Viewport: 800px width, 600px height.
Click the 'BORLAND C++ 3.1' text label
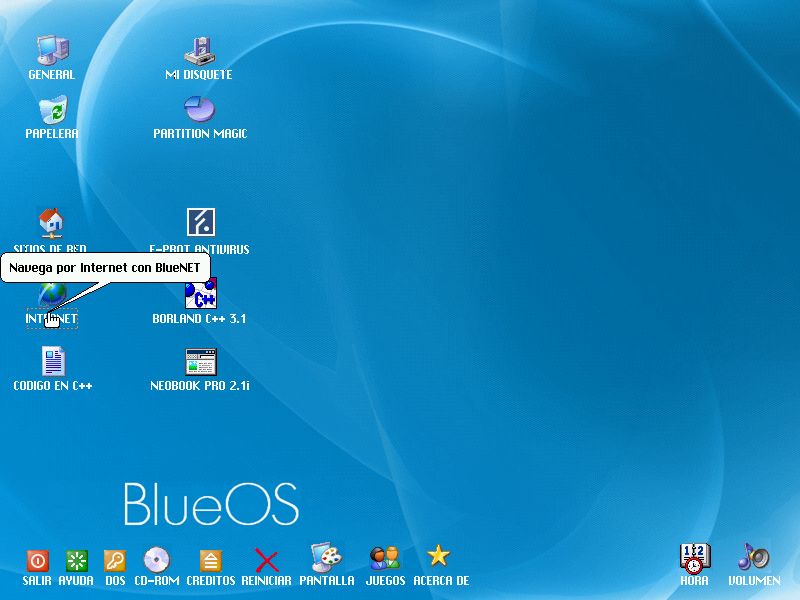coord(199,319)
